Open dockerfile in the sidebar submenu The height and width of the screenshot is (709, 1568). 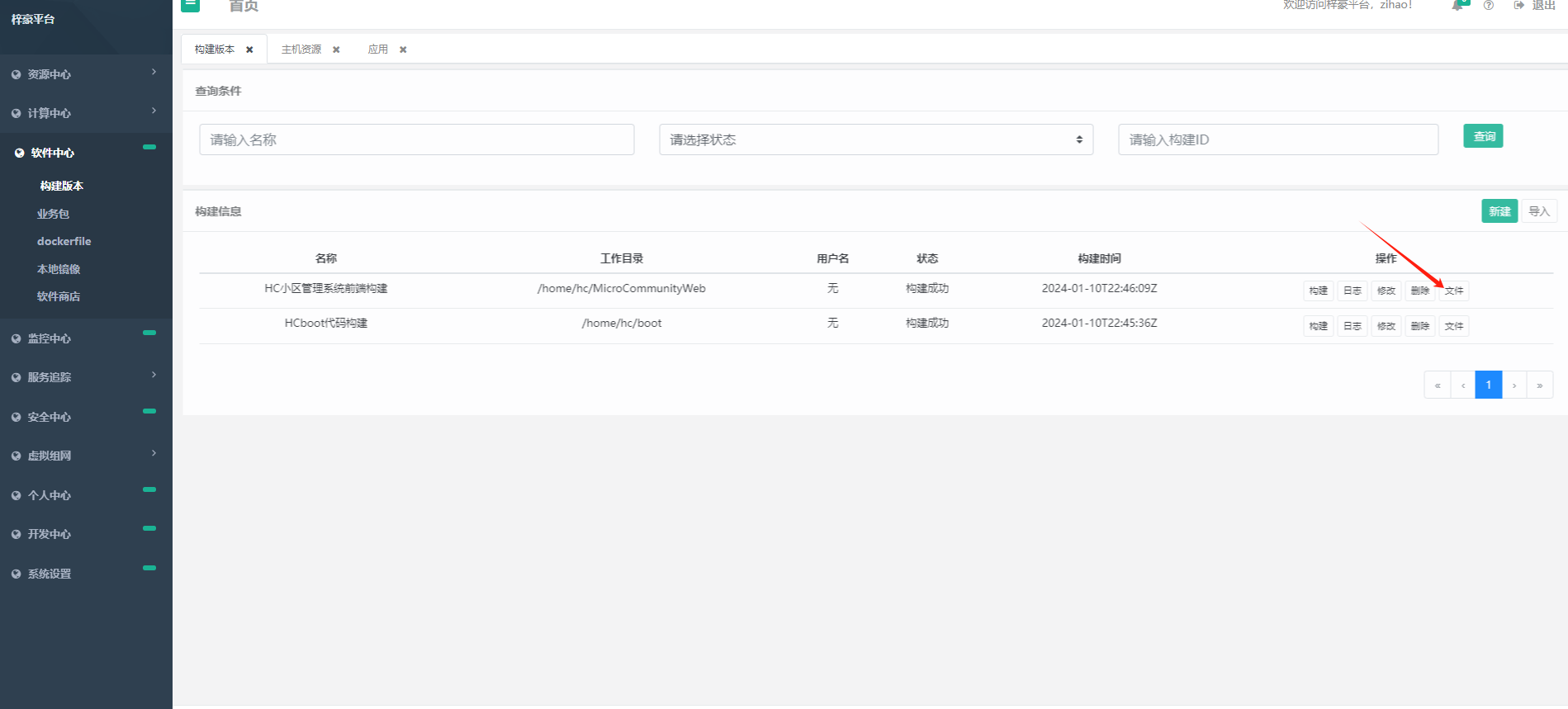tap(64, 241)
